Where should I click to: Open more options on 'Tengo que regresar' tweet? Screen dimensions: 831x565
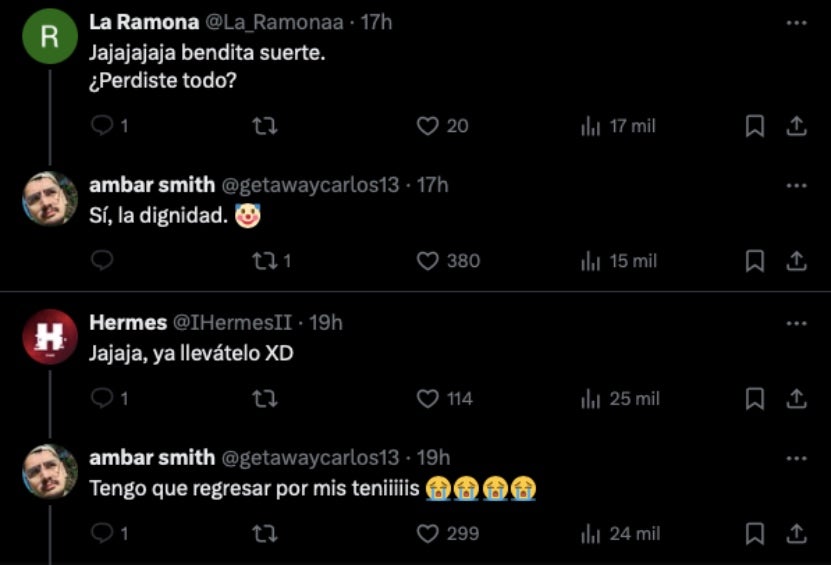coord(796,457)
